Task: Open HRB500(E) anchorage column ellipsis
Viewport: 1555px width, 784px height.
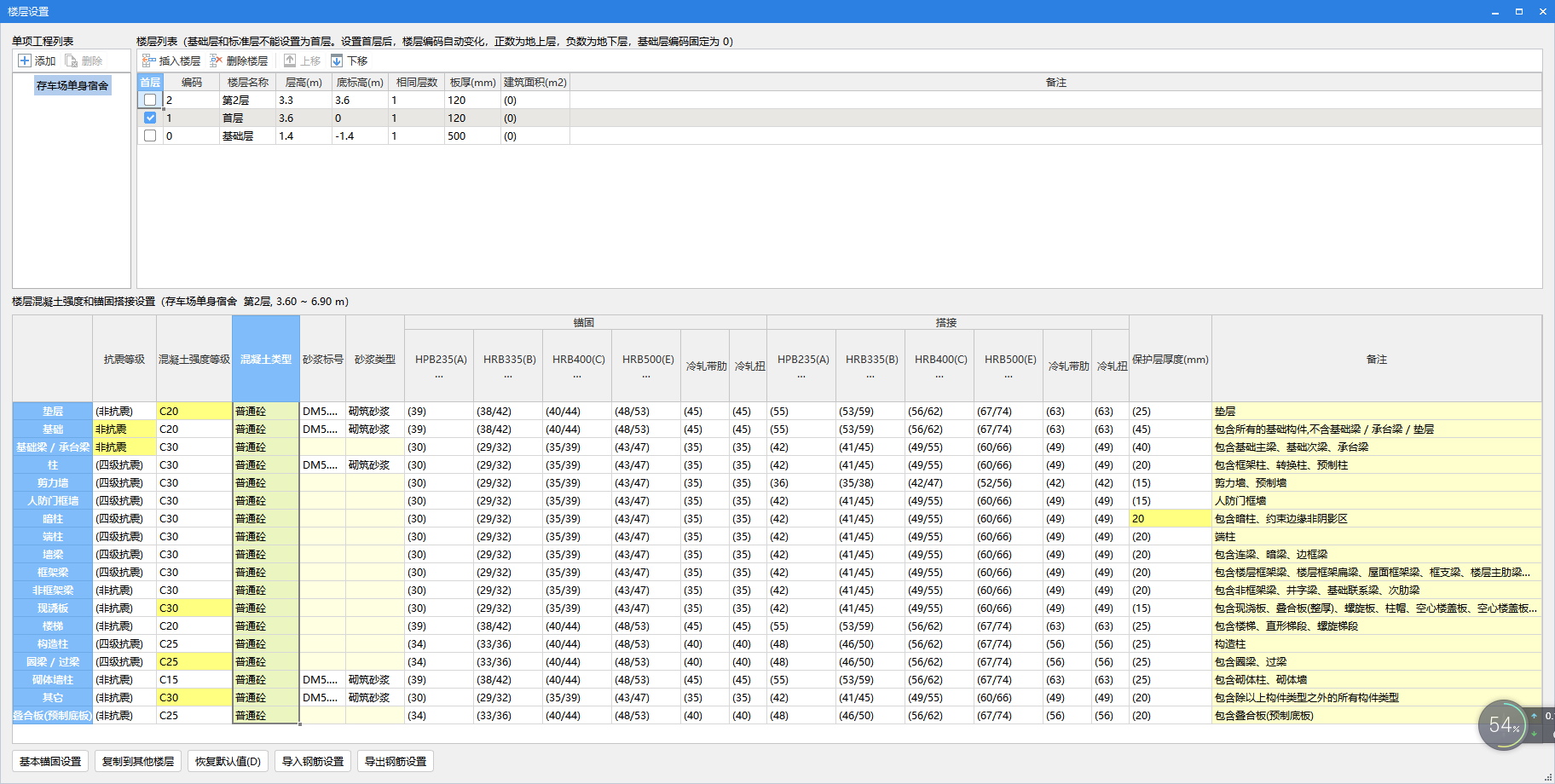Action: (646, 376)
